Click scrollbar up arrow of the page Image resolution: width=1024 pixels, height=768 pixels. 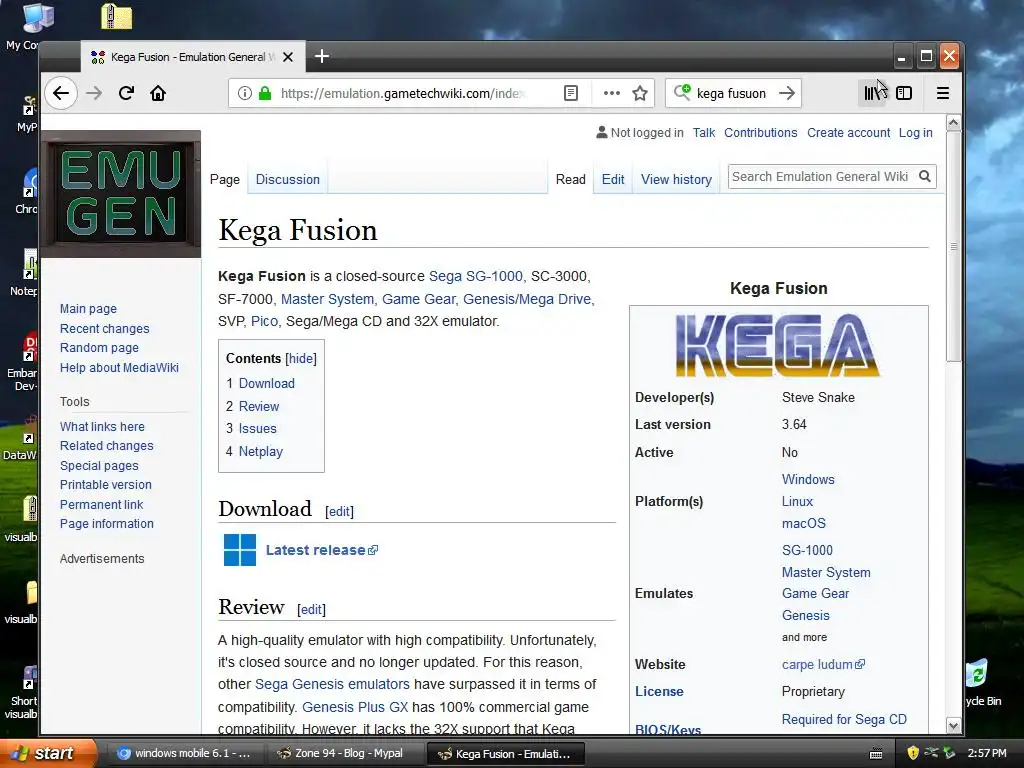(953, 123)
